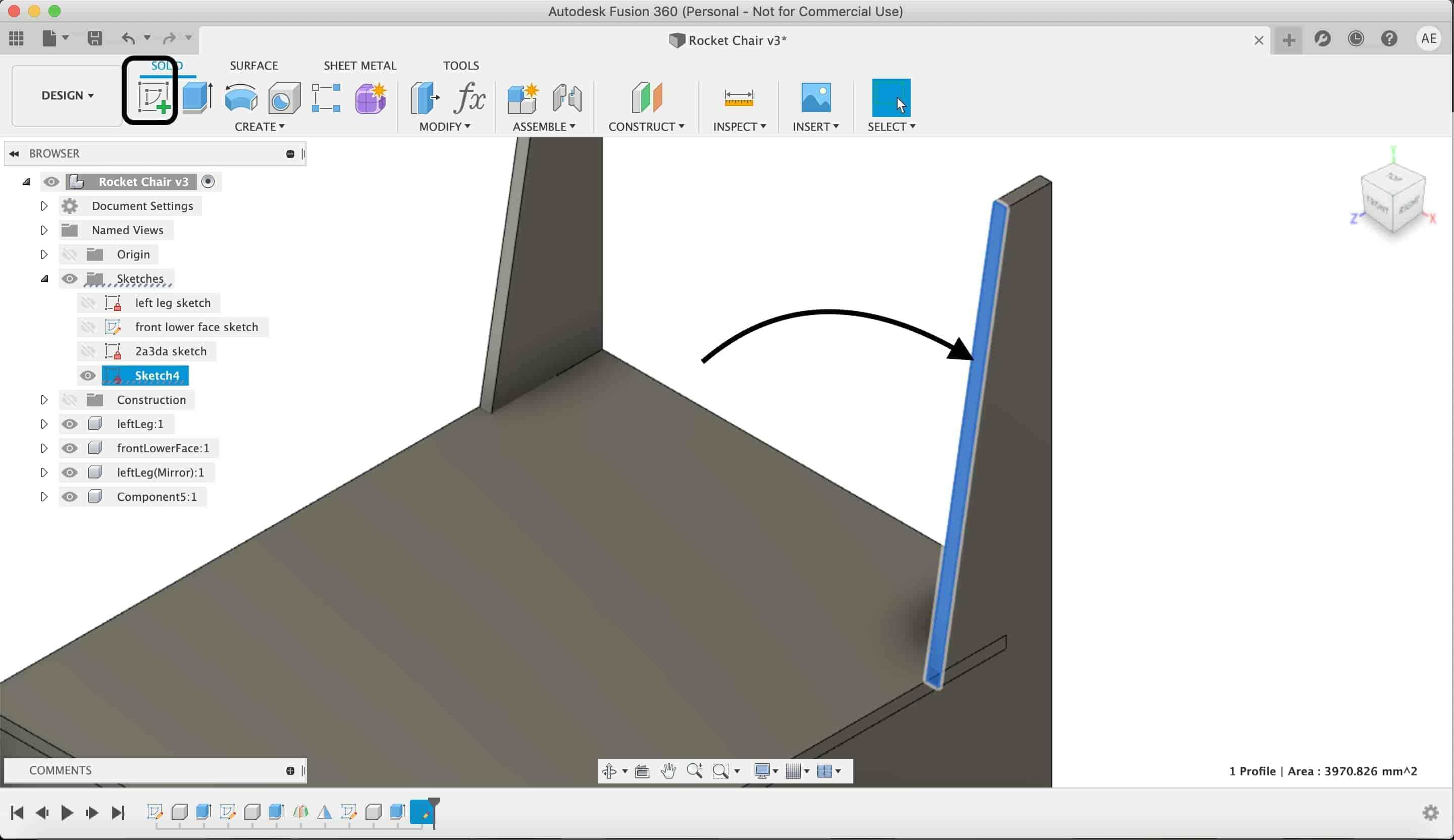The image size is (1454, 840).
Task: Open the Display Settings monitor icon
Action: tap(762, 771)
